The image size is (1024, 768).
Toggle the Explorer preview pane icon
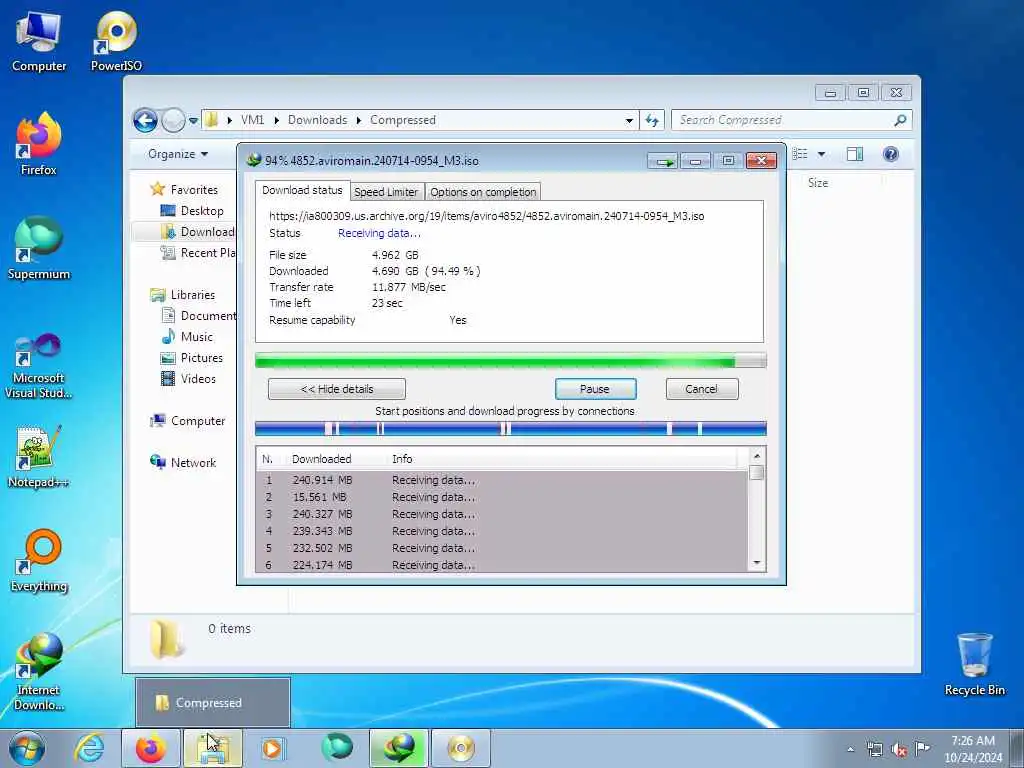point(854,153)
